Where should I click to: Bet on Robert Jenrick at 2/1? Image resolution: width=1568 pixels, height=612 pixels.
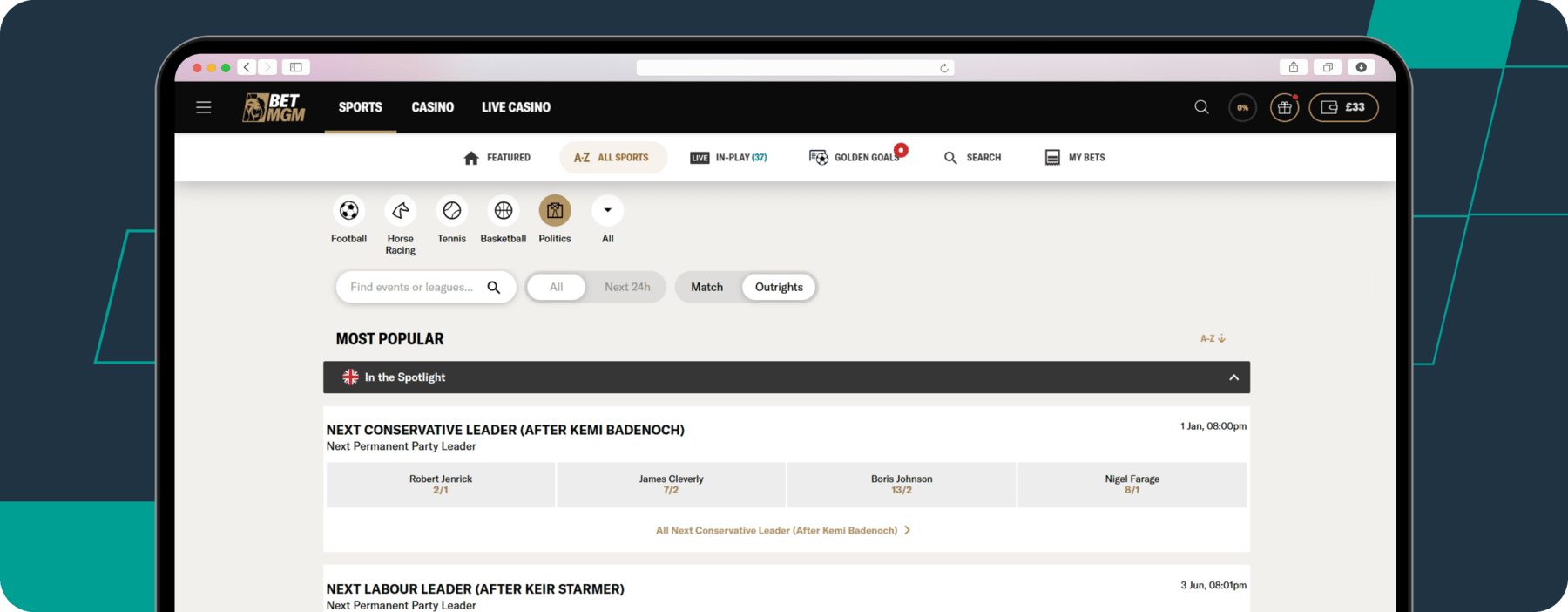coord(441,485)
